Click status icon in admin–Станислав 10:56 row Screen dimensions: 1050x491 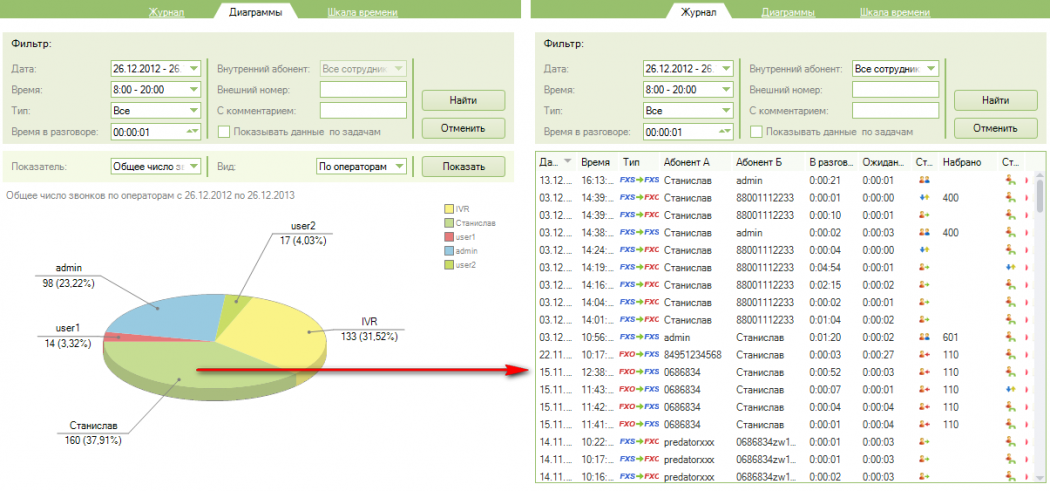pos(925,337)
